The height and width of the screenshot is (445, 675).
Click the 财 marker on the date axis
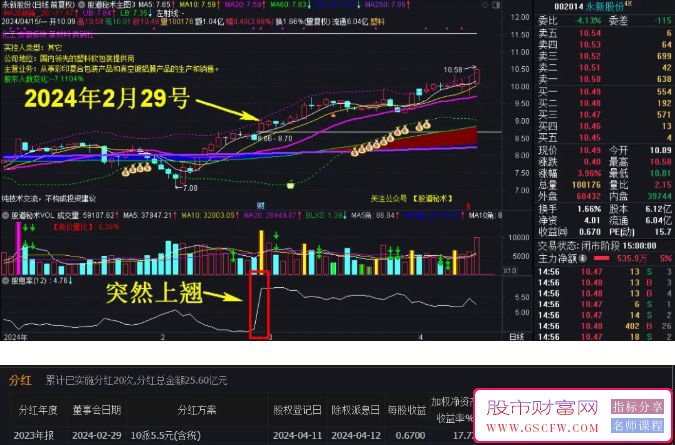260,205
